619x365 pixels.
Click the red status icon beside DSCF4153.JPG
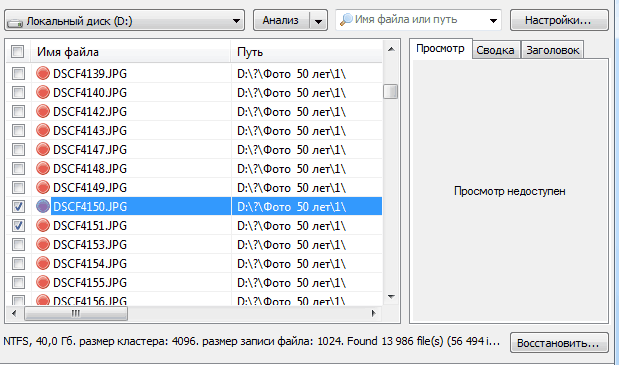click(x=43, y=244)
